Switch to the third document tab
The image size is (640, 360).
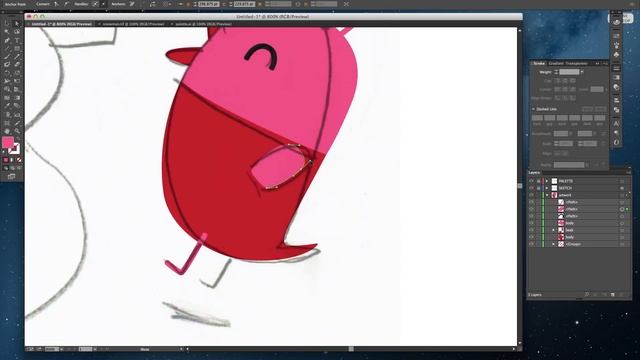click(x=203, y=24)
